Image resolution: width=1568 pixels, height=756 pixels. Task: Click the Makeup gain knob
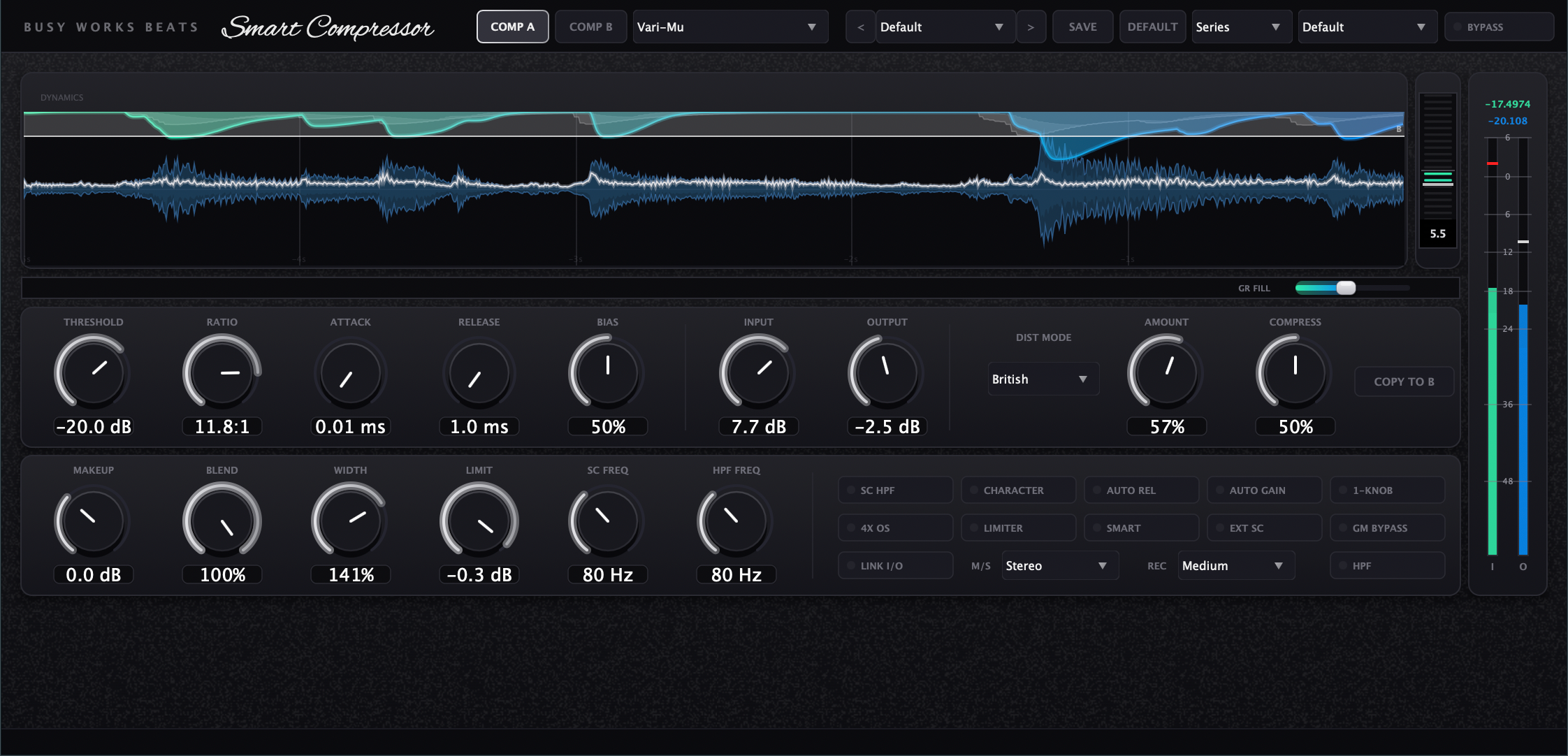(92, 521)
